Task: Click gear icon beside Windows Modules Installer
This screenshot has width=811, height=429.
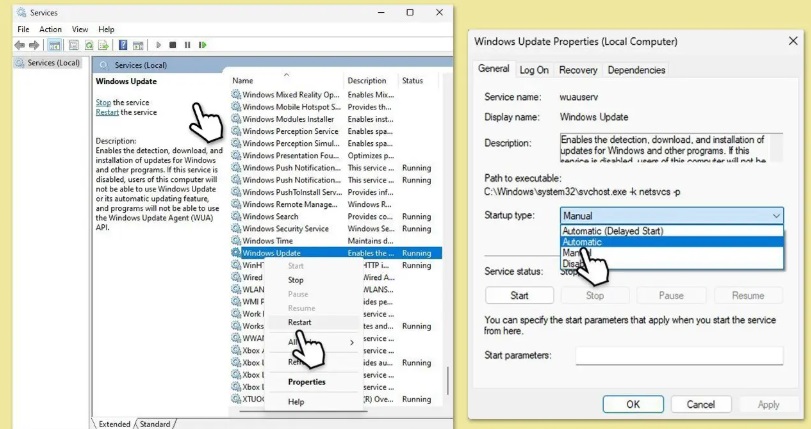Action: point(236,119)
